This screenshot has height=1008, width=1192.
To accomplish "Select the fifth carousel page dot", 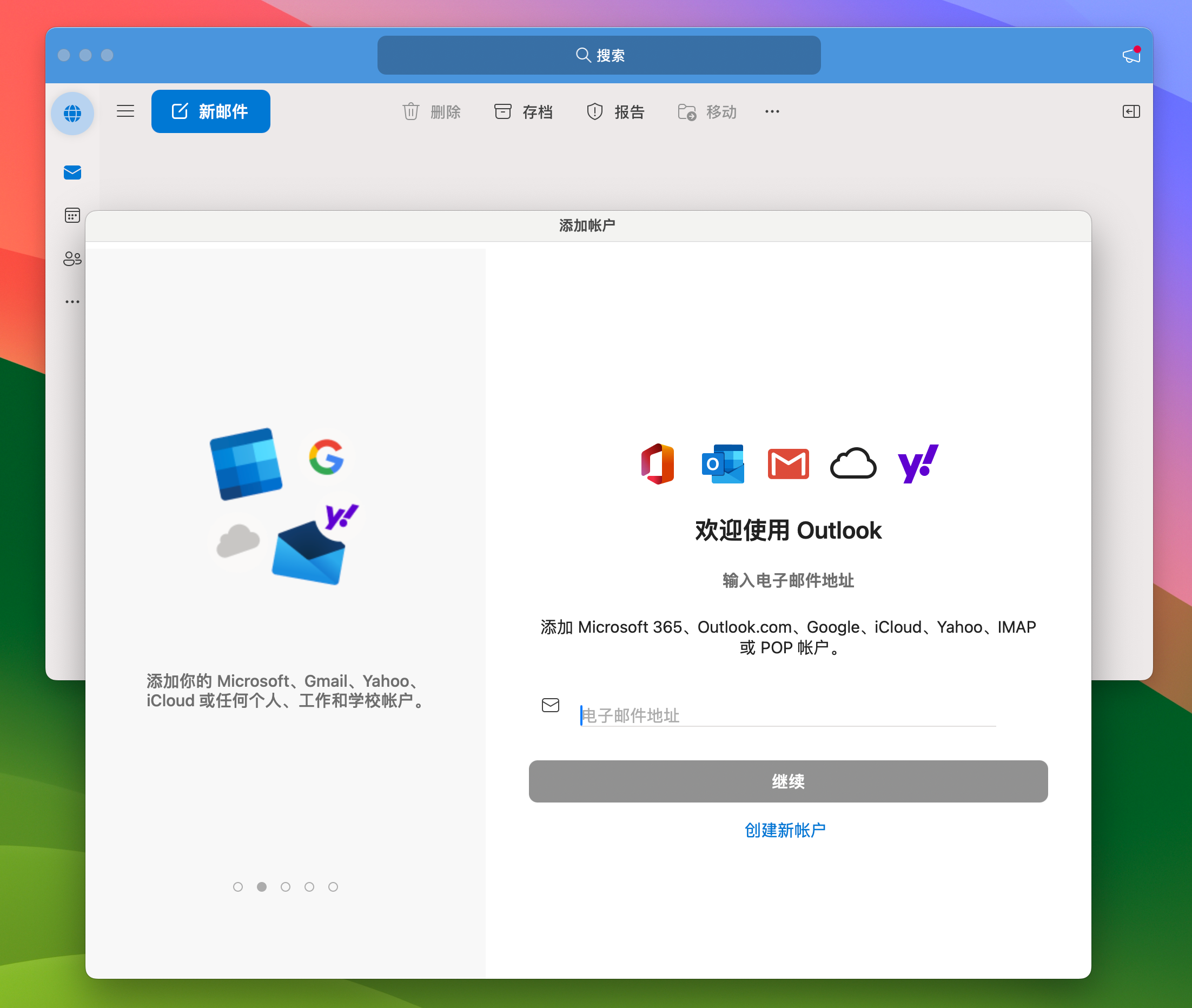I will (x=333, y=886).
